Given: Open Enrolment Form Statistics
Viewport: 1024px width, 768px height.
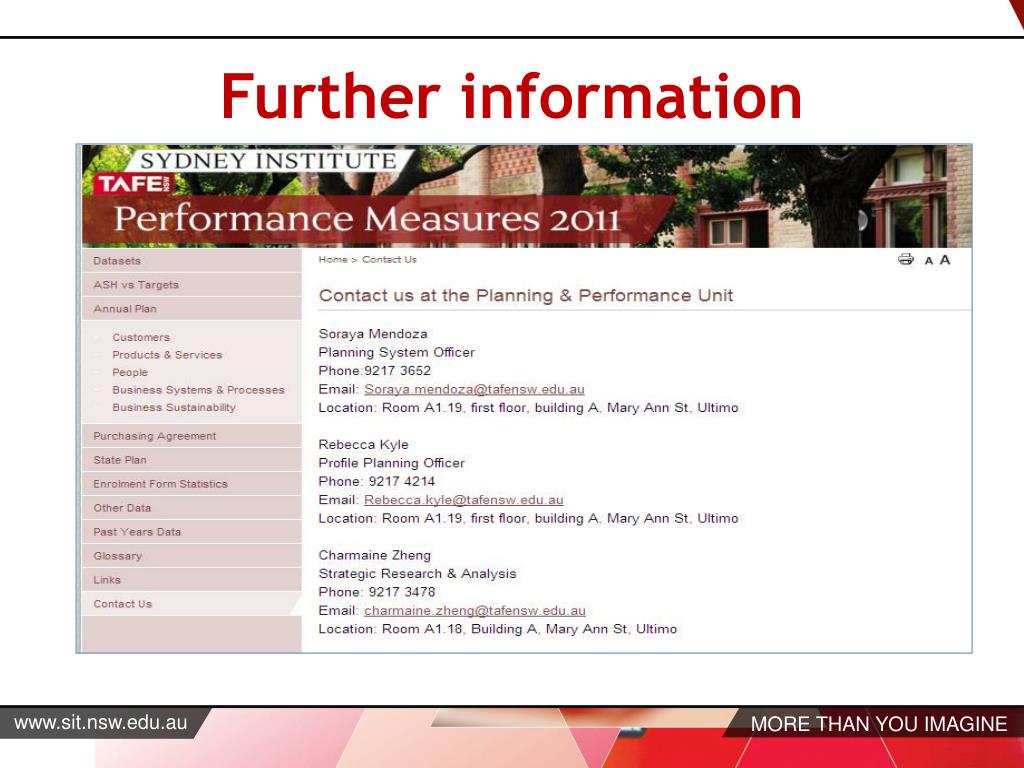Looking at the screenshot, I should (191, 484).
